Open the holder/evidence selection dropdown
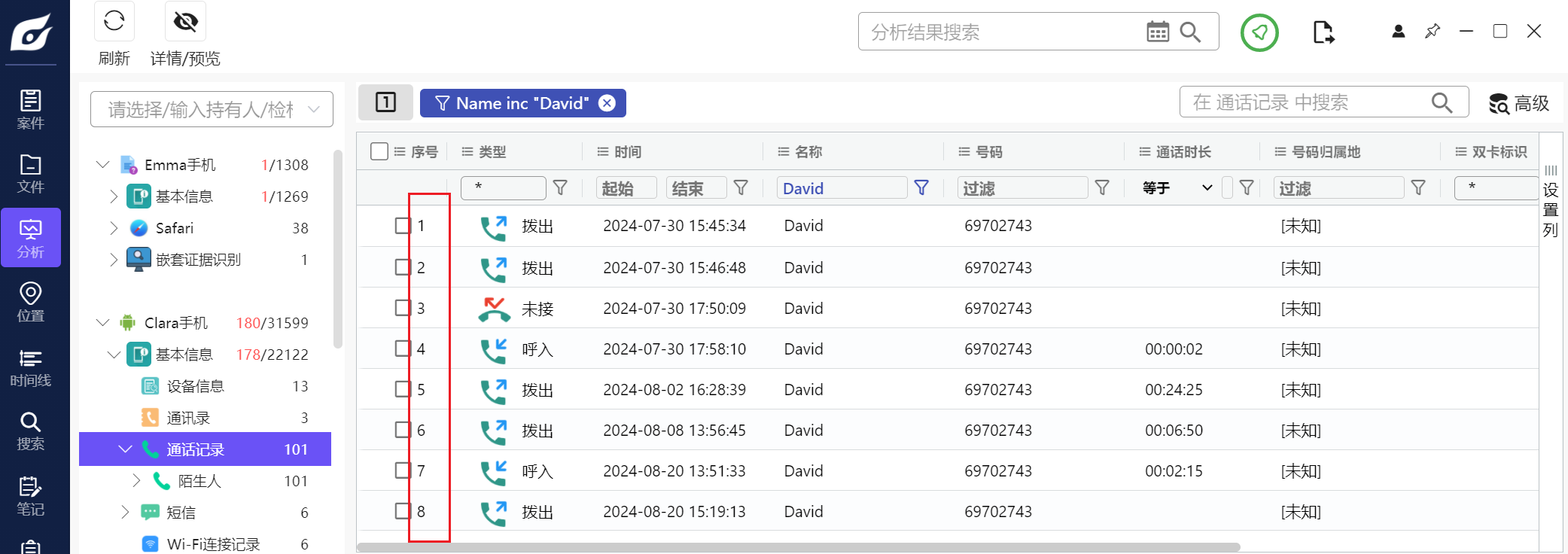Image resolution: width=1568 pixels, height=554 pixels. [212, 110]
